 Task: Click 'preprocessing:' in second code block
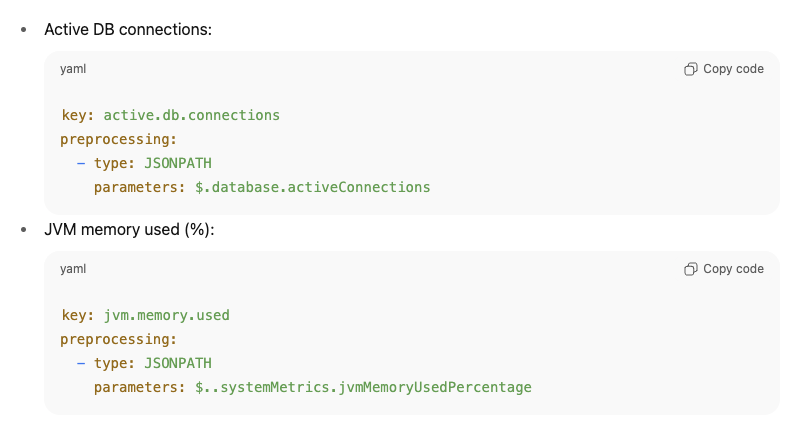click(119, 339)
